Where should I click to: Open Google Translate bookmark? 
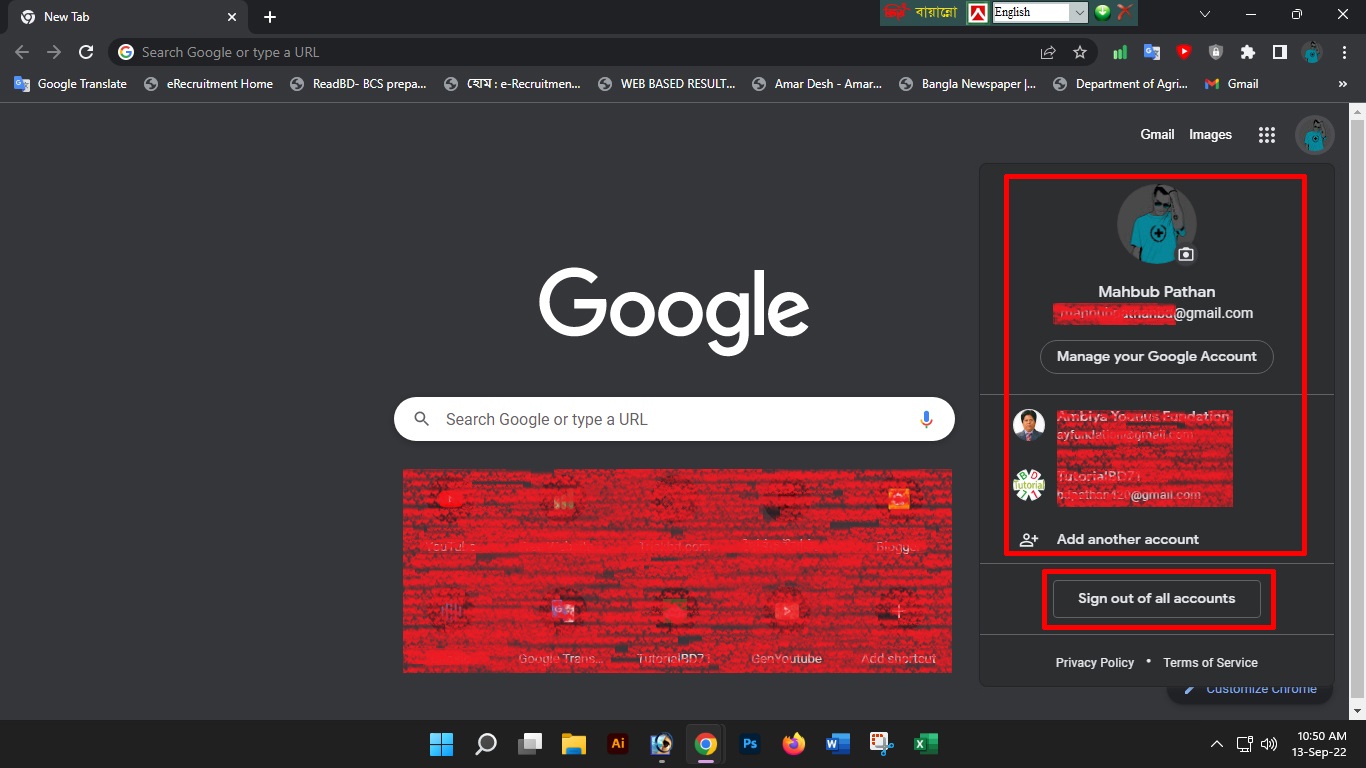pyautogui.click(x=70, y=84)
